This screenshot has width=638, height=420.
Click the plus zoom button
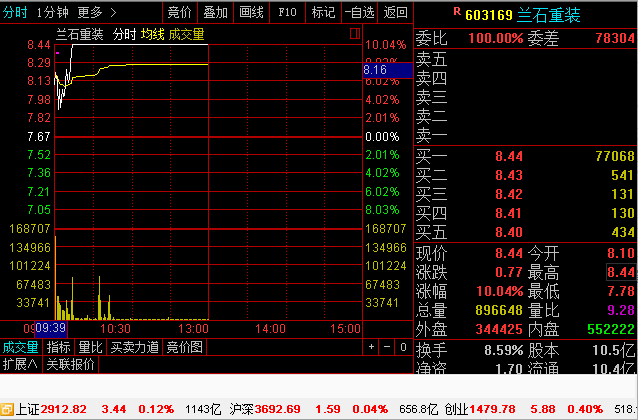(x=371, y=347)
